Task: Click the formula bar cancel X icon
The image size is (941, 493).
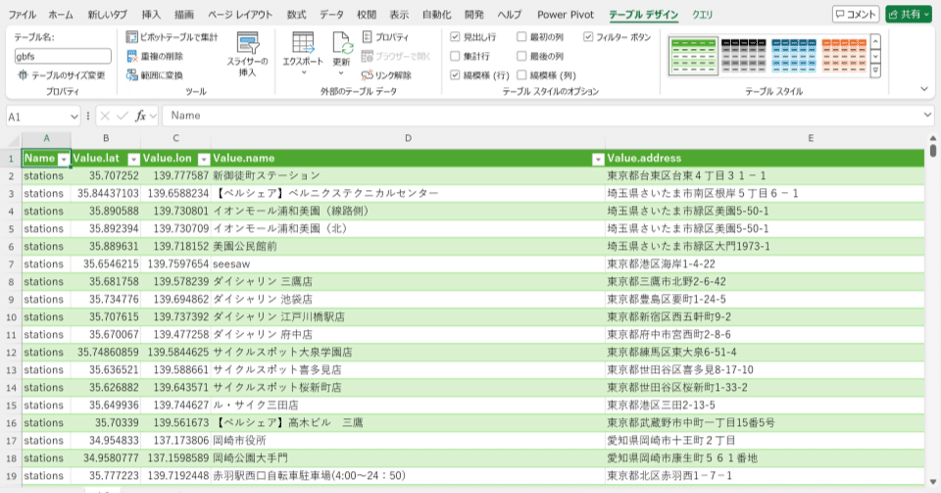Action: point(105,116)
